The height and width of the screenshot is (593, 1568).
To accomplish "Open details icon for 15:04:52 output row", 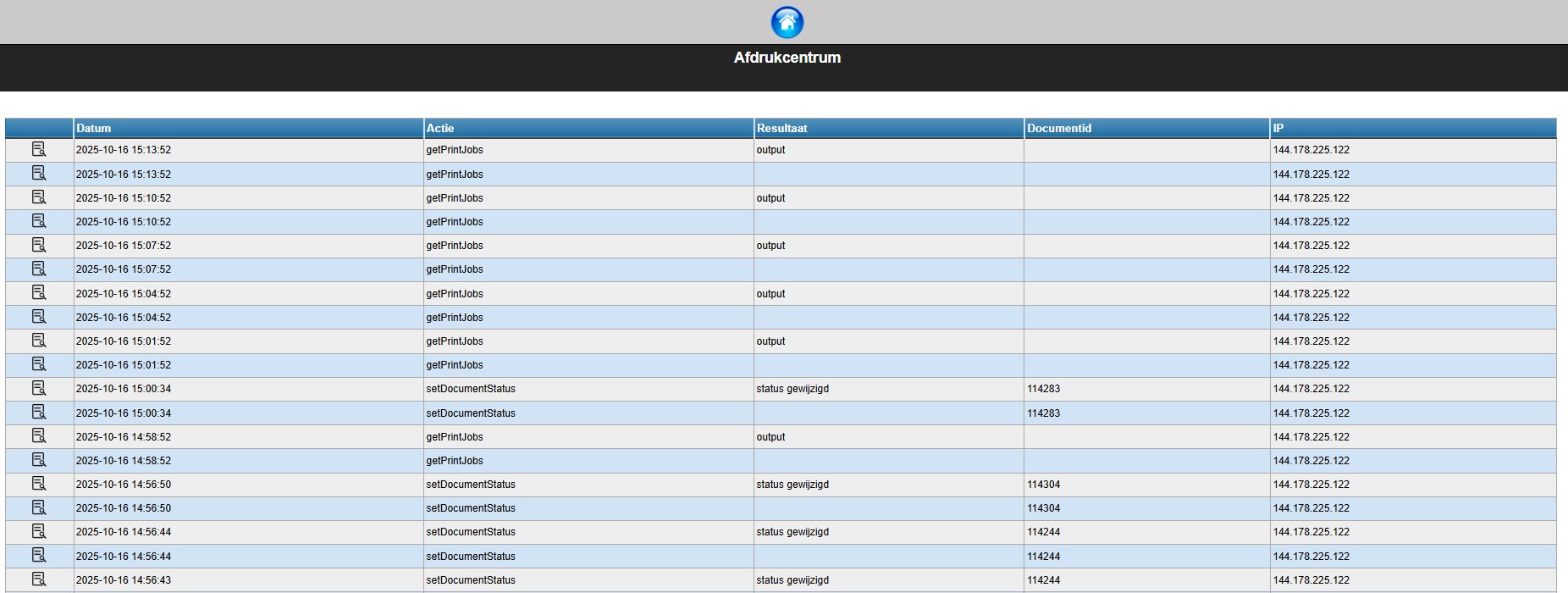I will (x=39, y=293).
